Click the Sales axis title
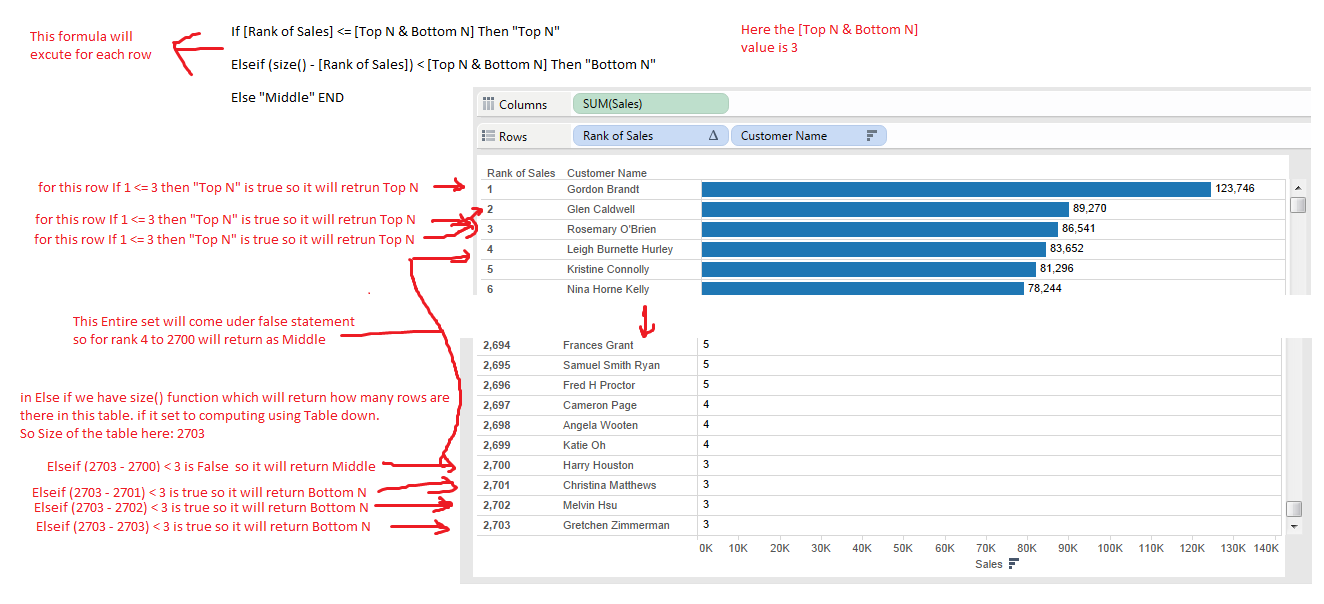The image size is (1324, 604). tap(989, 564)
